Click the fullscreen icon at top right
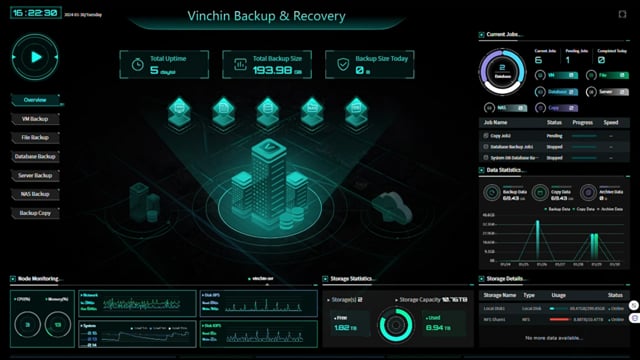The width and height of the screenshot is (640, 360). [x=622, y=14]
